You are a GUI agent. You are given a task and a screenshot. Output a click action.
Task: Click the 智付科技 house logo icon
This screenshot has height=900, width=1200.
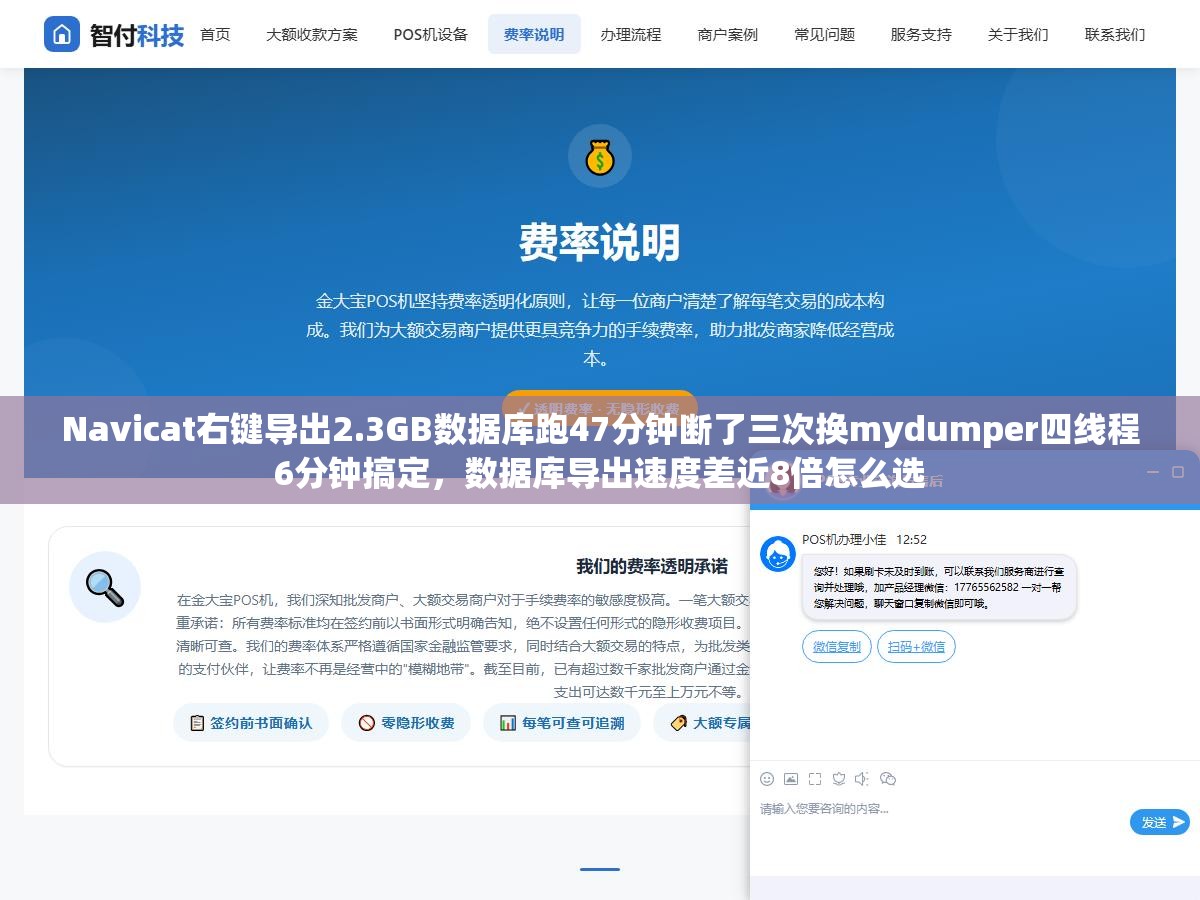coord(61,34)
